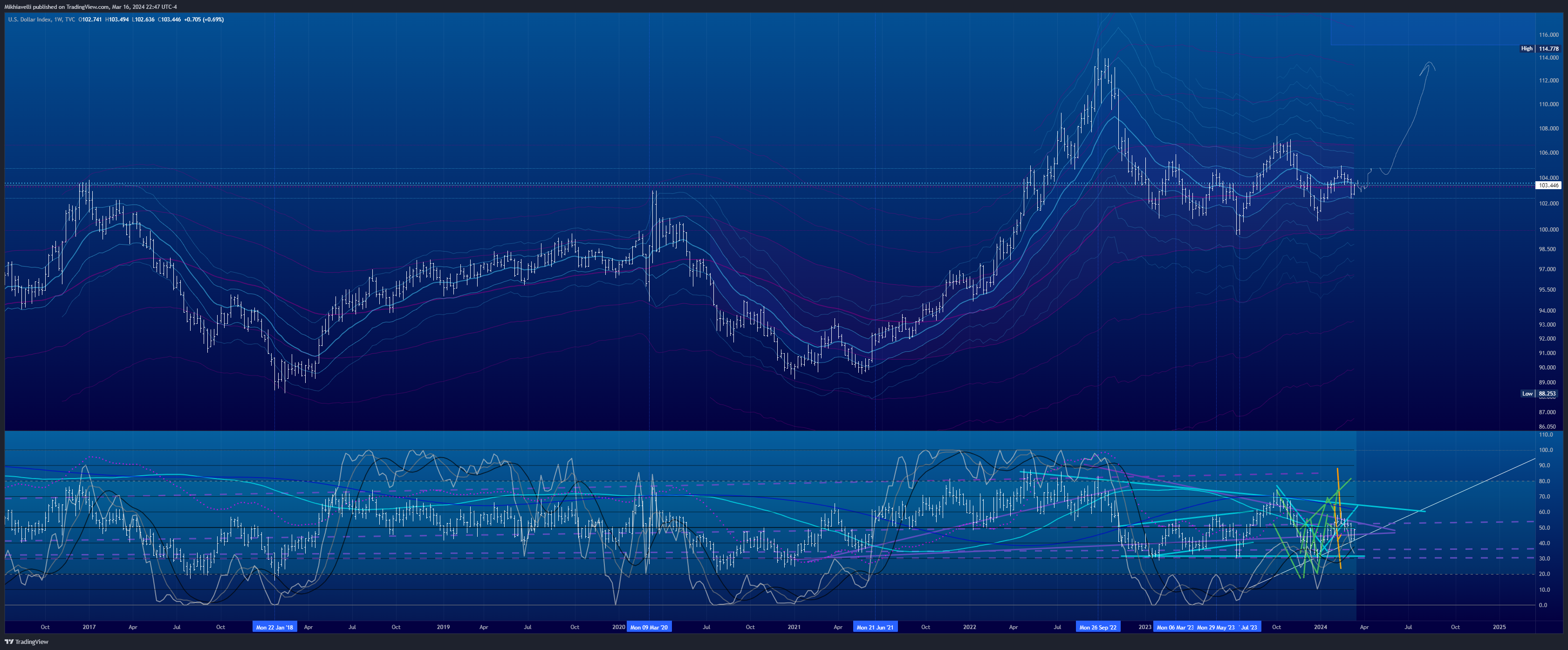This screenshot has height=650, width=1568.
Task: Click the 87.000 price scale label
Action: click(1547, 413)
